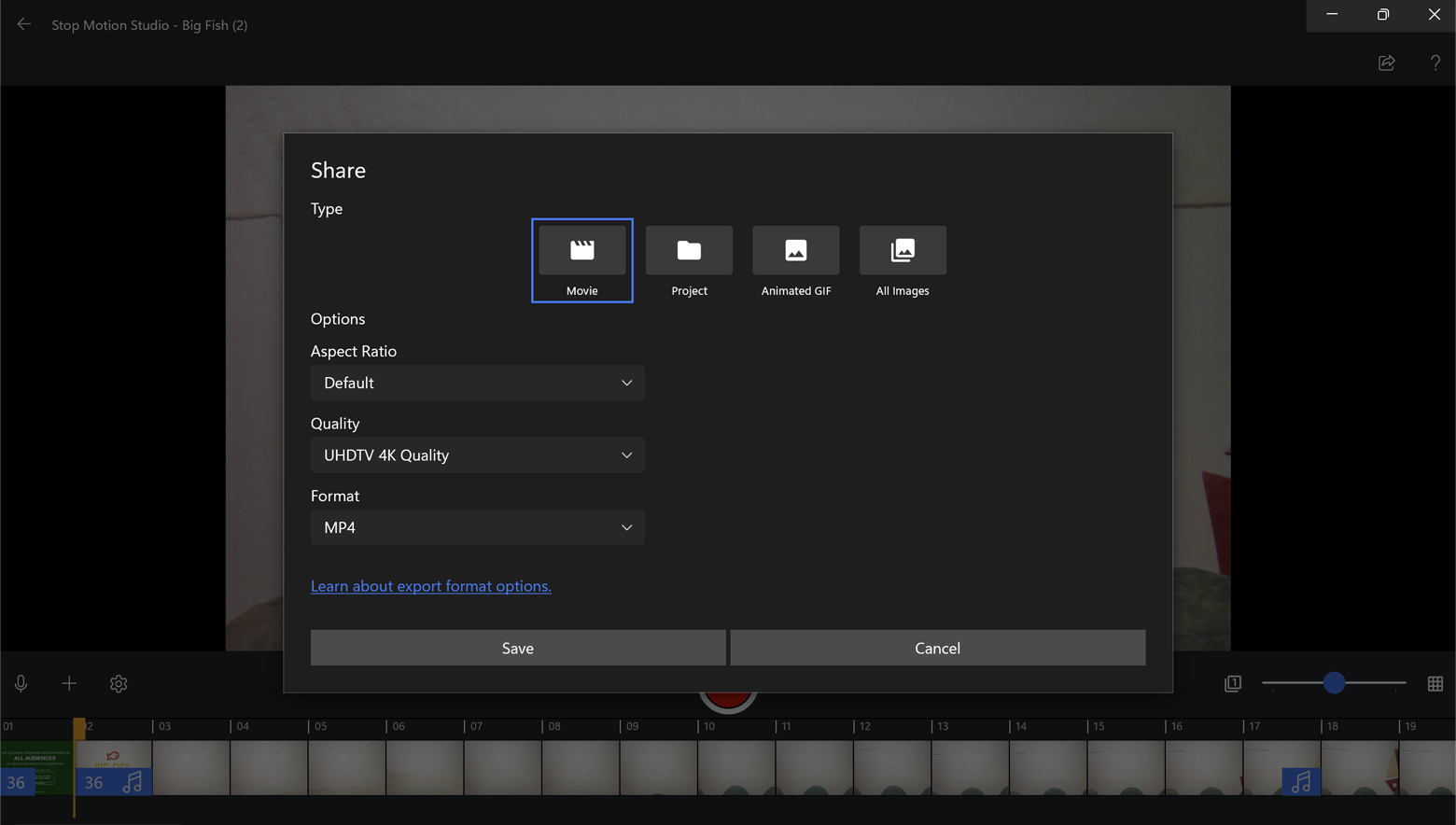Open the Format dropdown showing MP4
1456x825 pixels.
(x=477, y=527)
